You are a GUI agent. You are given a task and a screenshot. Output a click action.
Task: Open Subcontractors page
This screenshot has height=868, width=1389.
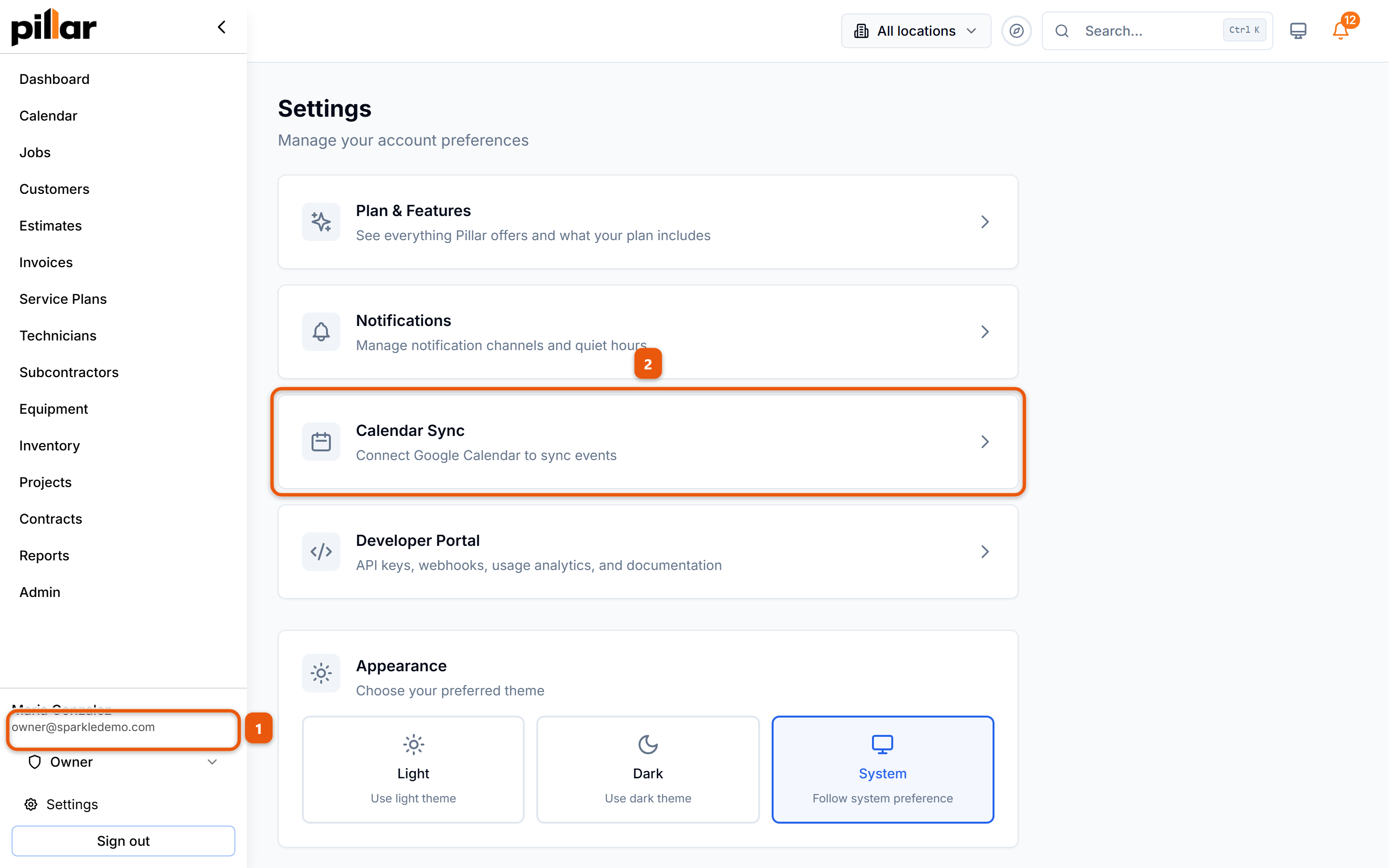[x=69, y=372]
